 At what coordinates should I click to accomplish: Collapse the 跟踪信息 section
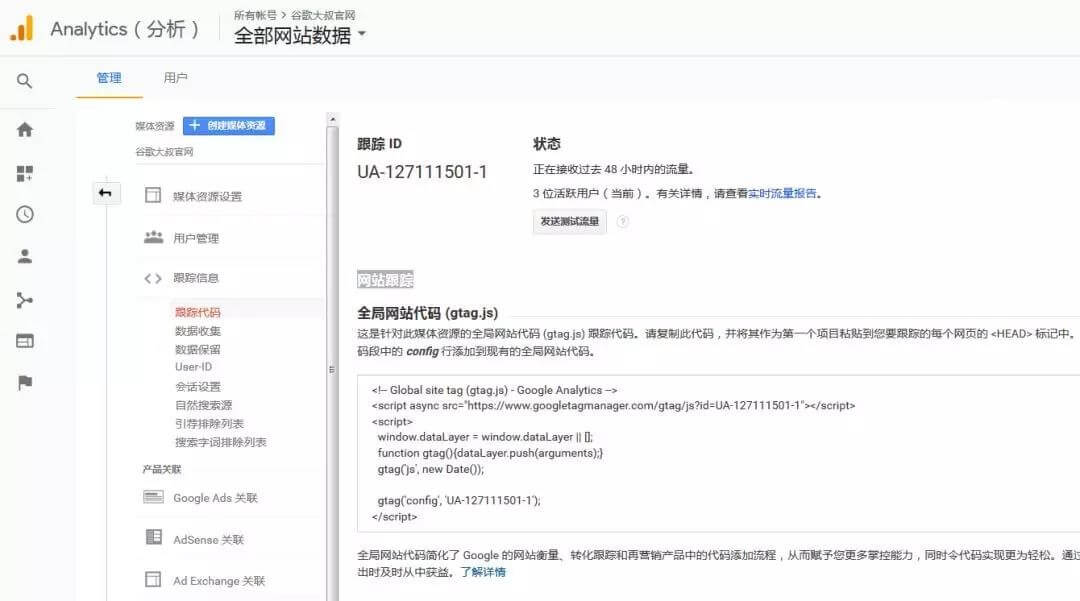(x=195, y=278)
